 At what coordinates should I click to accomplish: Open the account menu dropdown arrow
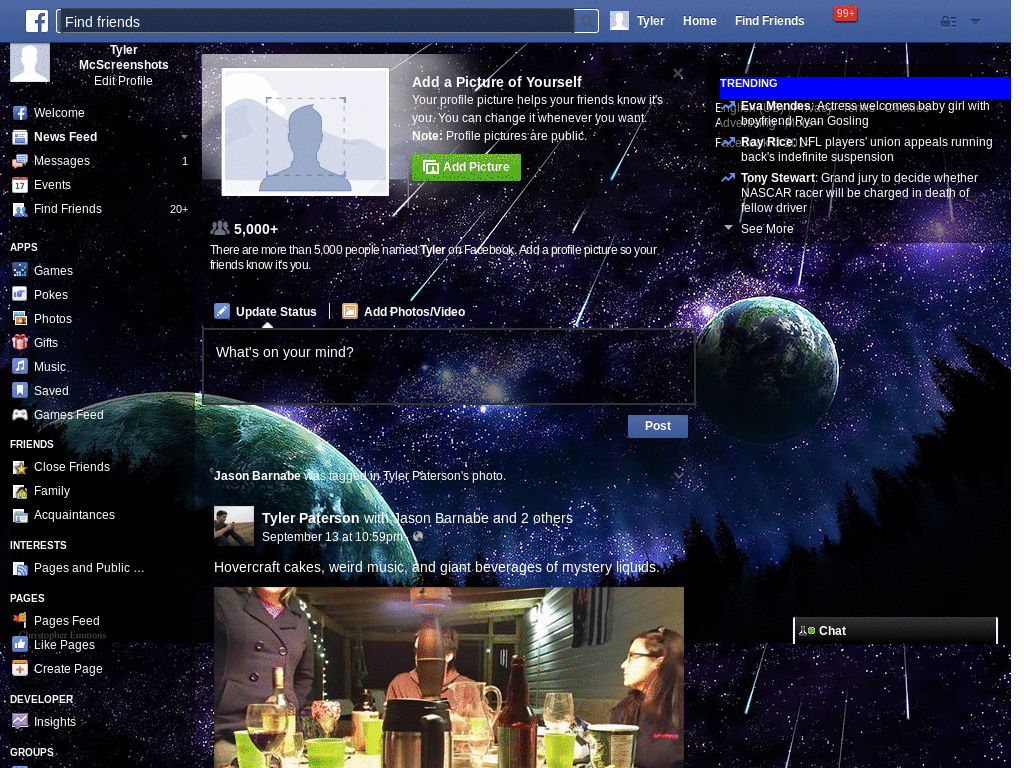(975, 22)
